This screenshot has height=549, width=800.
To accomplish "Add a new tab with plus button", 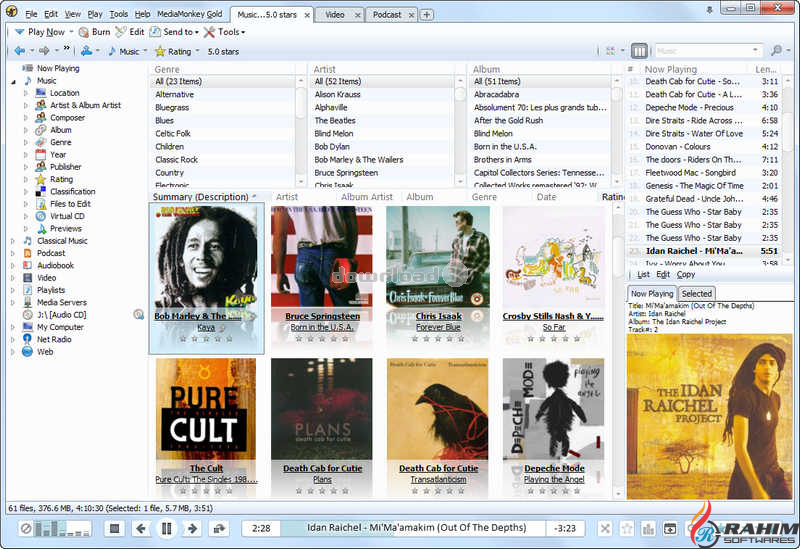I will point(427,15).
